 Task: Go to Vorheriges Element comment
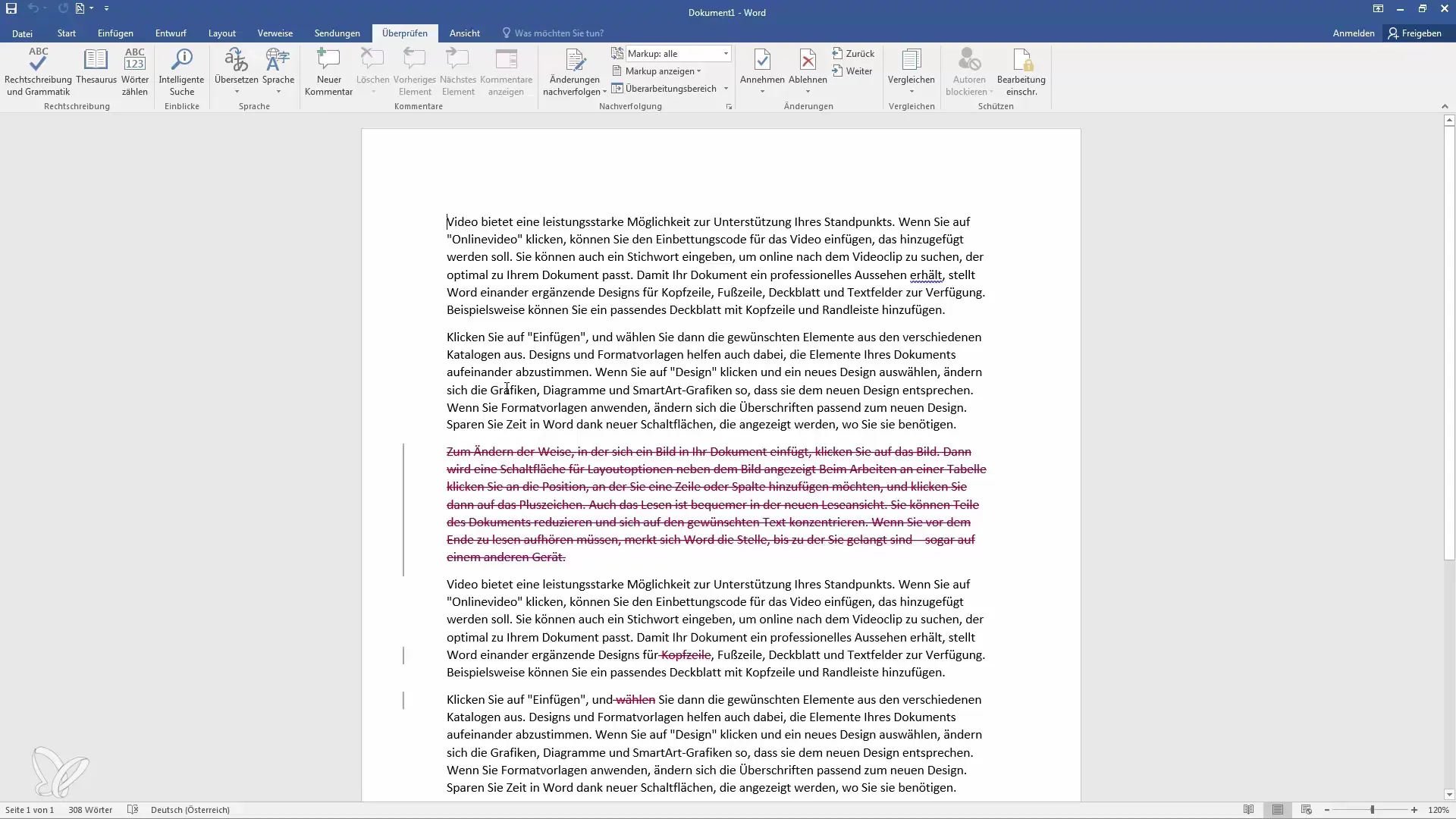click(x=415, y=72)
